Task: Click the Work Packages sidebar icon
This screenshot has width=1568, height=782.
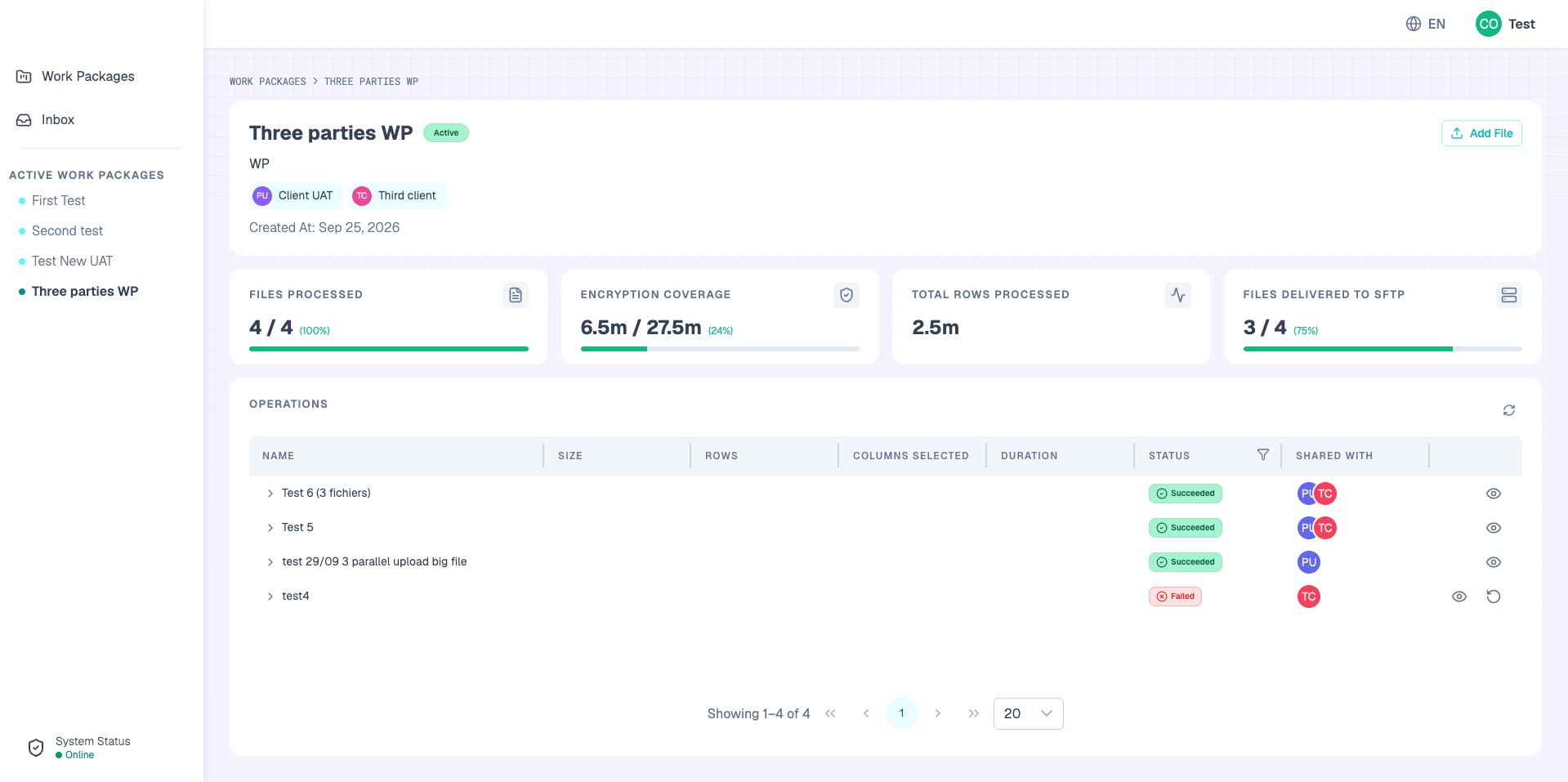Action: click(x=24, y=76)
